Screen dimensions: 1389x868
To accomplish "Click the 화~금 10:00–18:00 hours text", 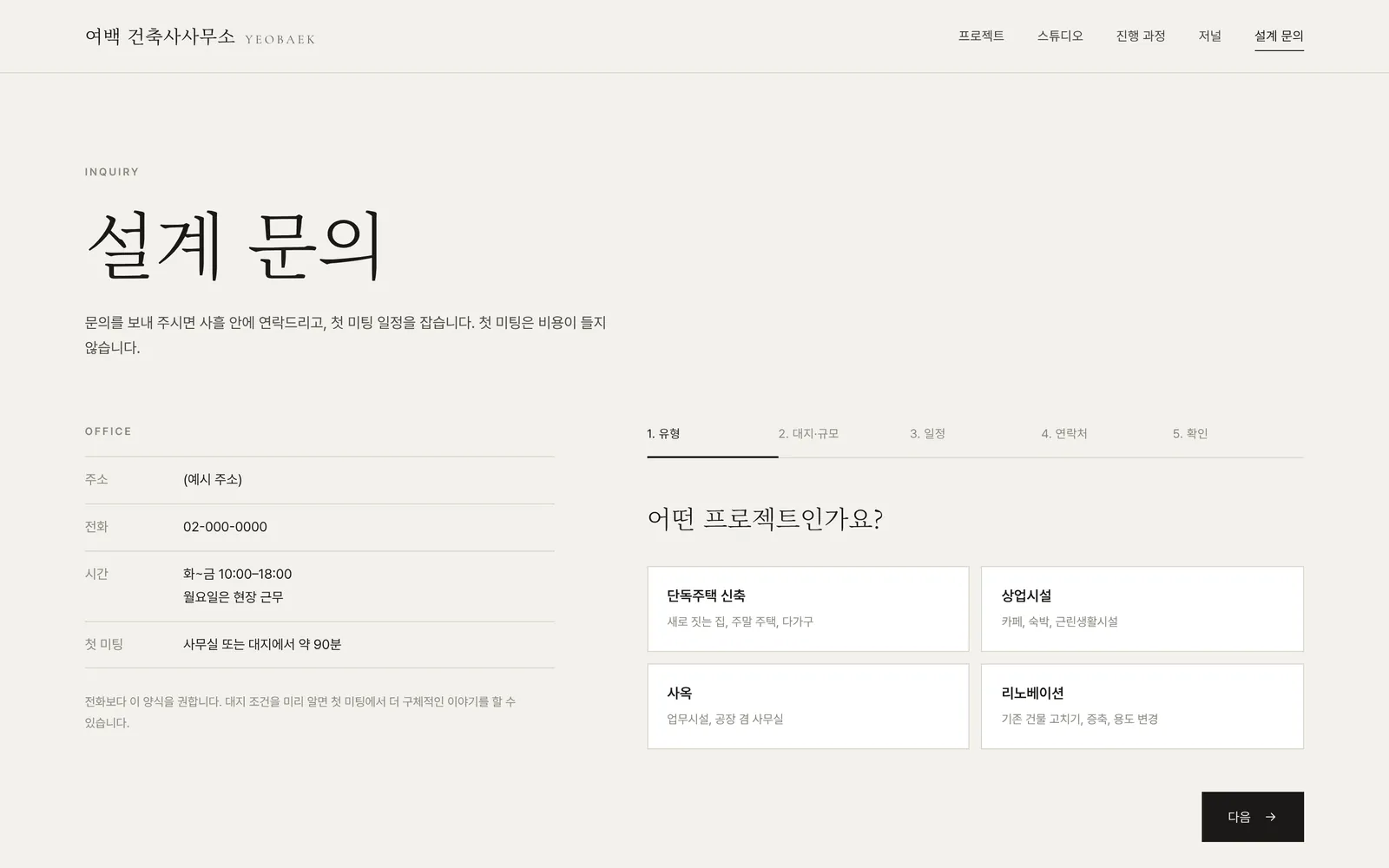I will (x=238, y=574).
